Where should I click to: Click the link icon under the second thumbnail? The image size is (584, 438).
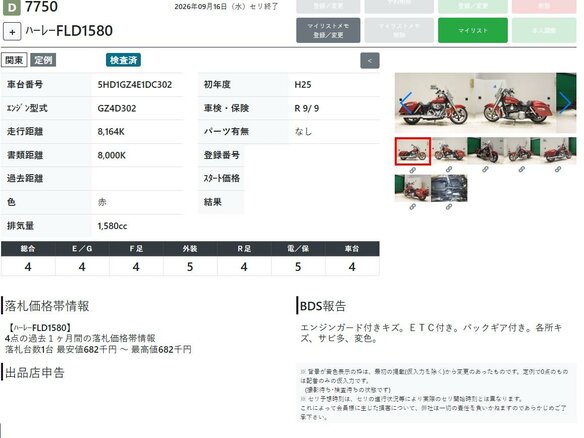pyautogui.click(x=449, y=169)
